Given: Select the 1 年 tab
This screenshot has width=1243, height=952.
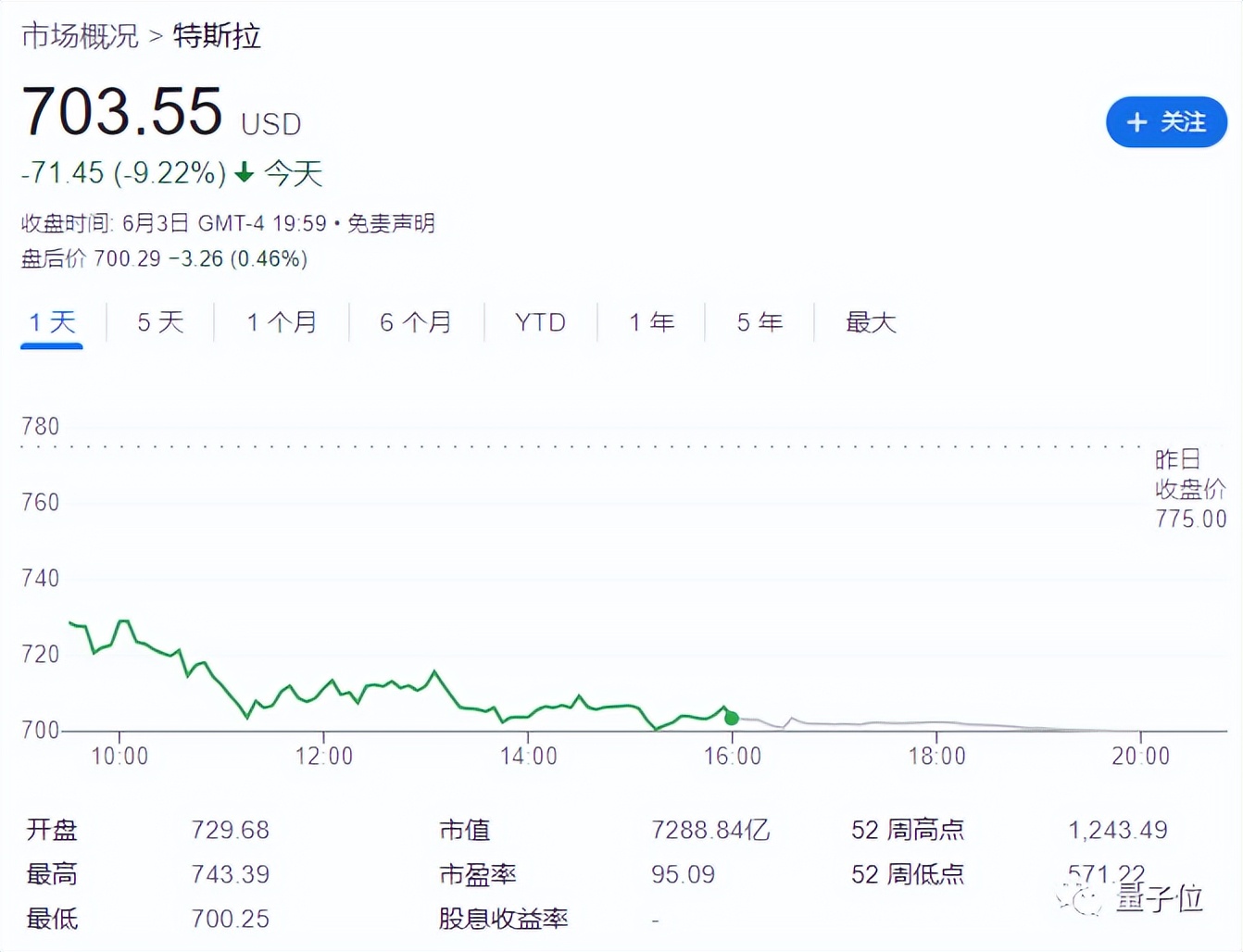Looking at the screenshot, I should [651, 322].
